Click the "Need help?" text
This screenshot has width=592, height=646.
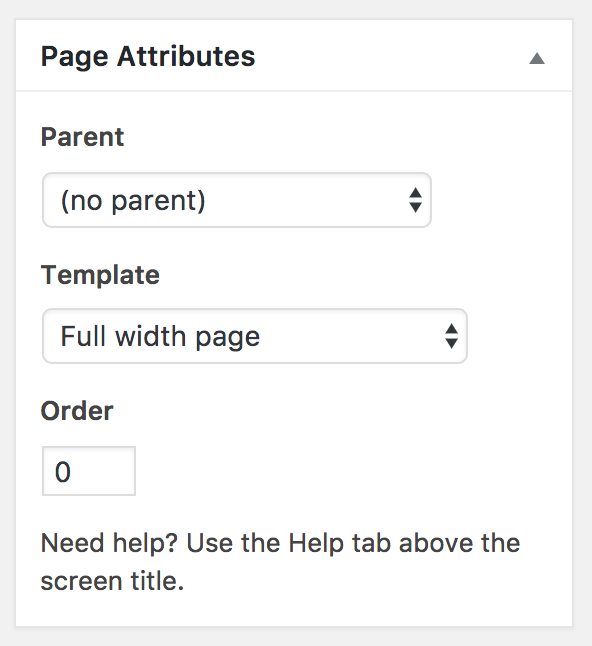109,543
